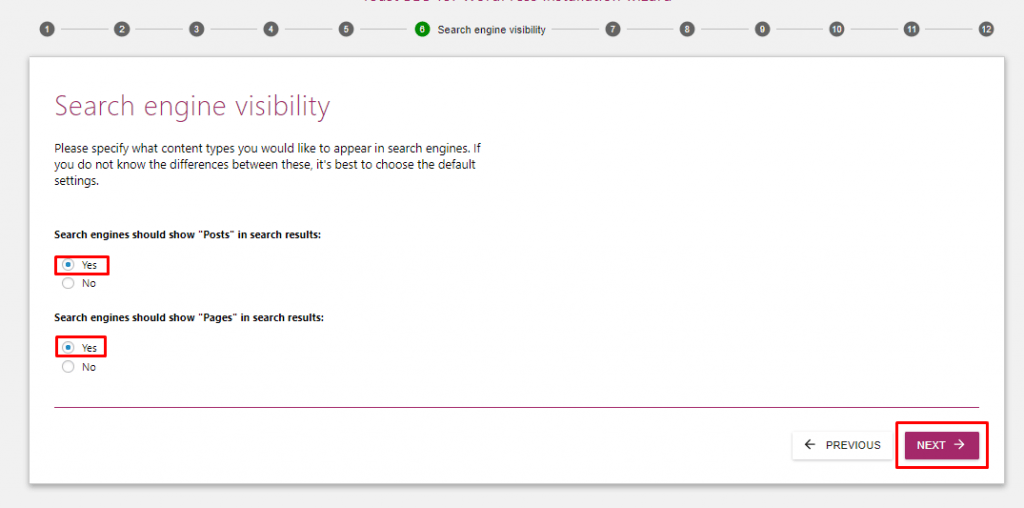Select Yes for showing Posts

click(x=68, y=265)
